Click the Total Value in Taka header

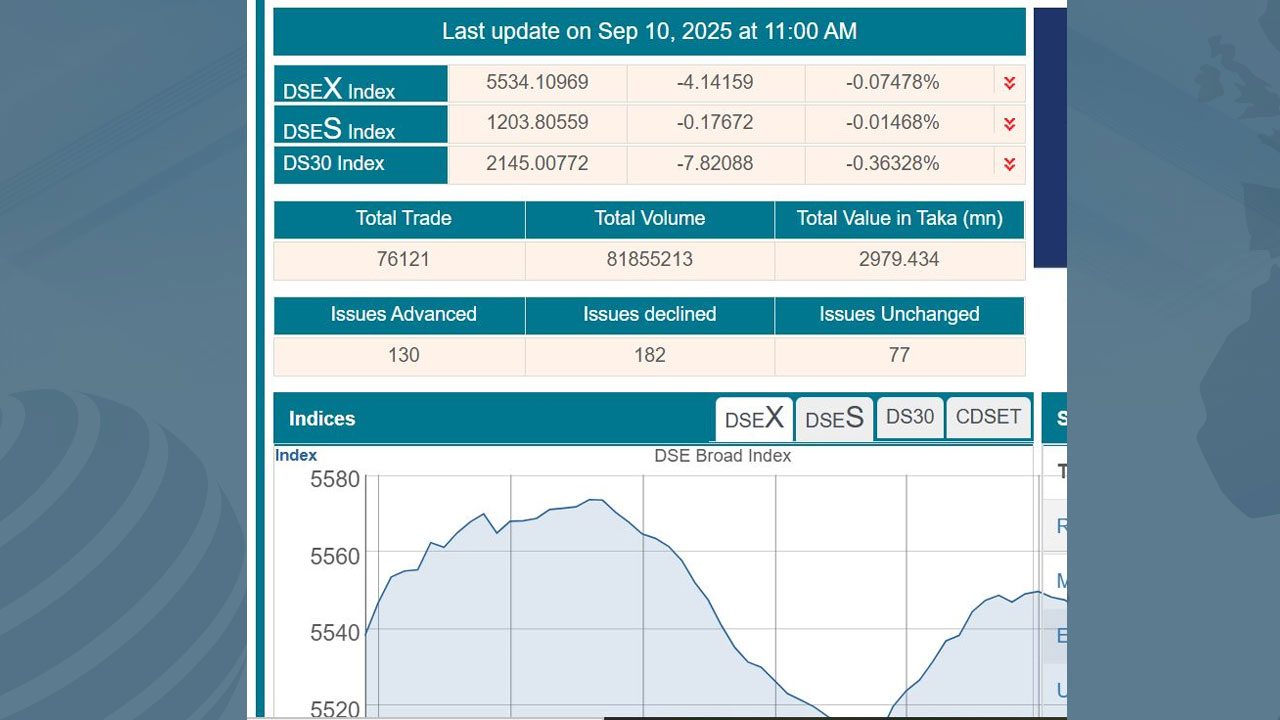click(899, 219)
